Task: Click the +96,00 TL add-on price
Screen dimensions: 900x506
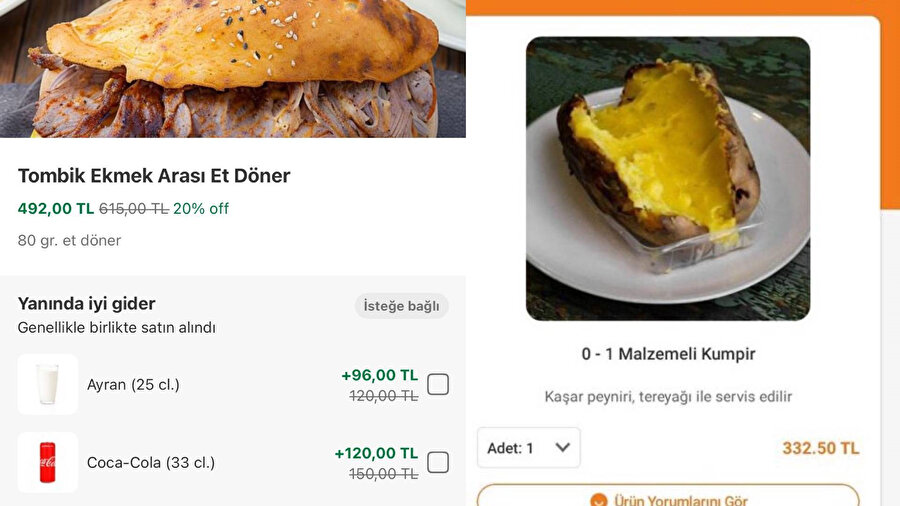Action: 380,375
